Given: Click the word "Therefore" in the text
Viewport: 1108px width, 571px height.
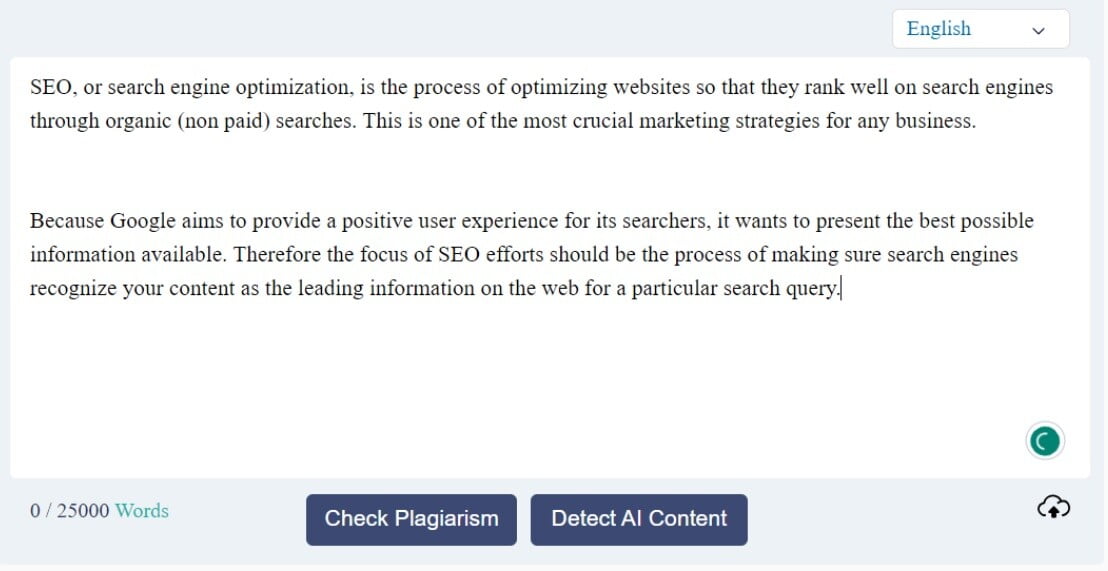Looking at the screenshot, I should click(278, 254).
